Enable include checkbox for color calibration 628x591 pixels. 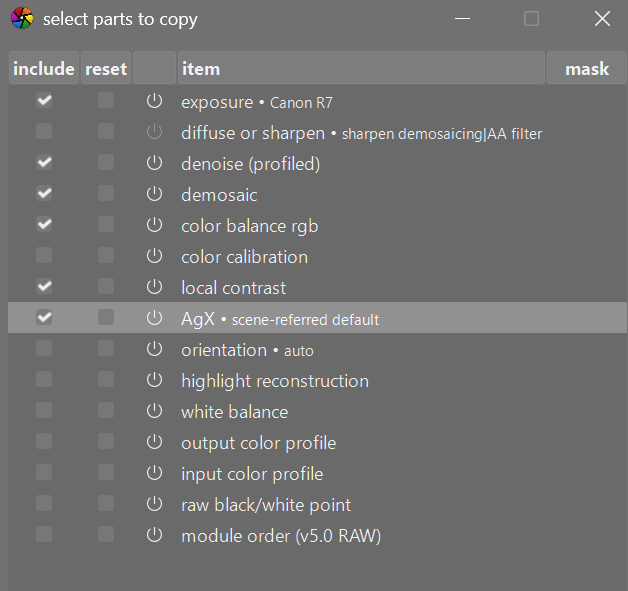pyautogui.click(x=44, y=256)
